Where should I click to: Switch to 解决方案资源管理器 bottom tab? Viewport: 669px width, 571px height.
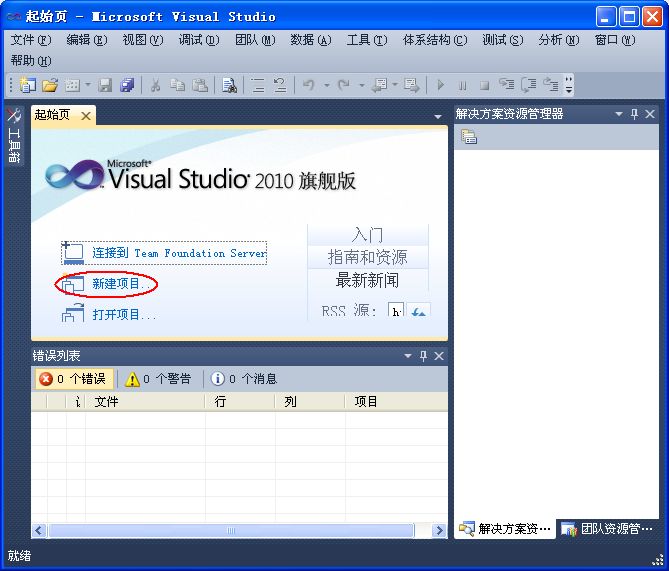pos(505,529)
